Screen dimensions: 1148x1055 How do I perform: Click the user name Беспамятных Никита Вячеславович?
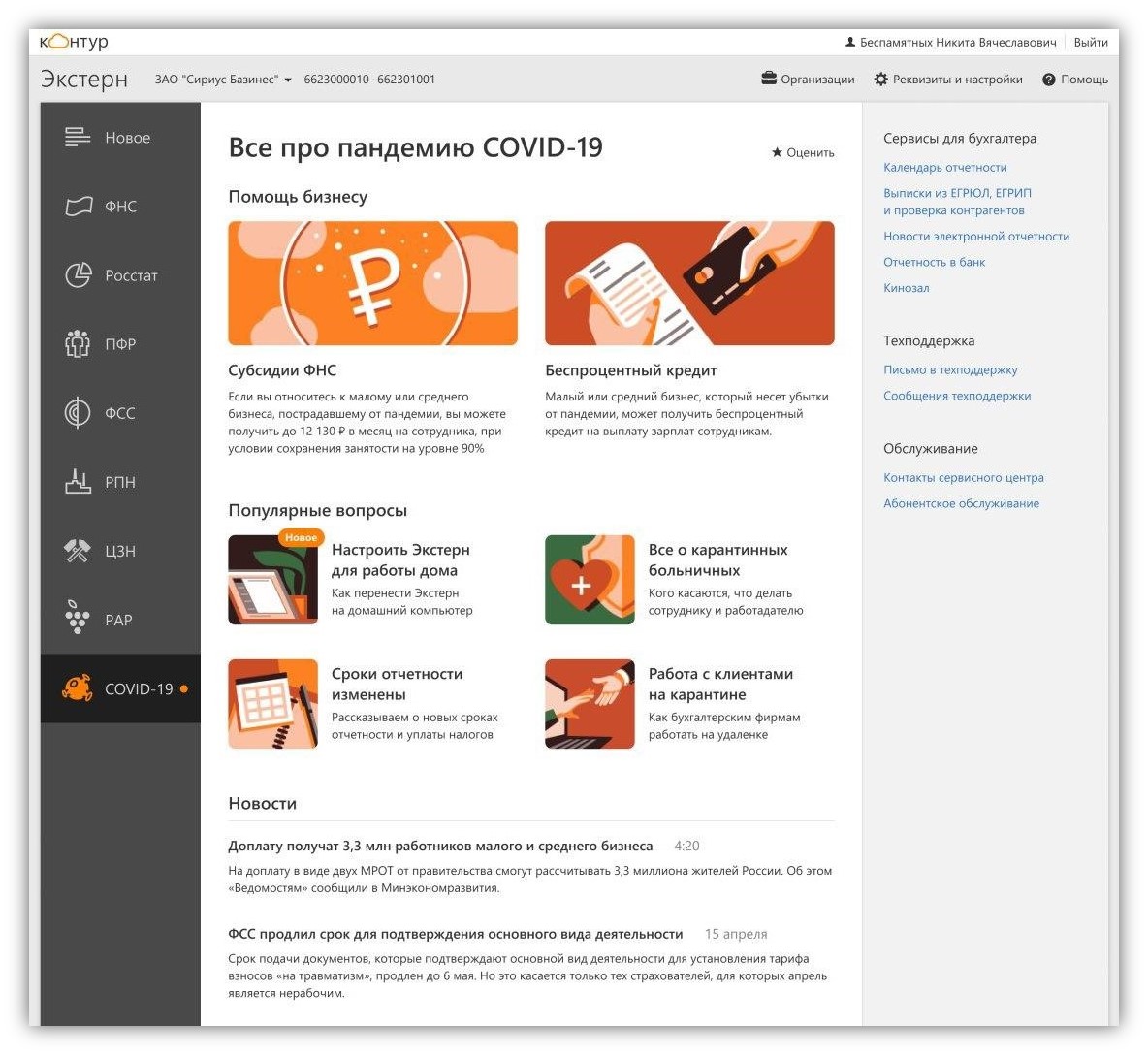coord(958,42)
